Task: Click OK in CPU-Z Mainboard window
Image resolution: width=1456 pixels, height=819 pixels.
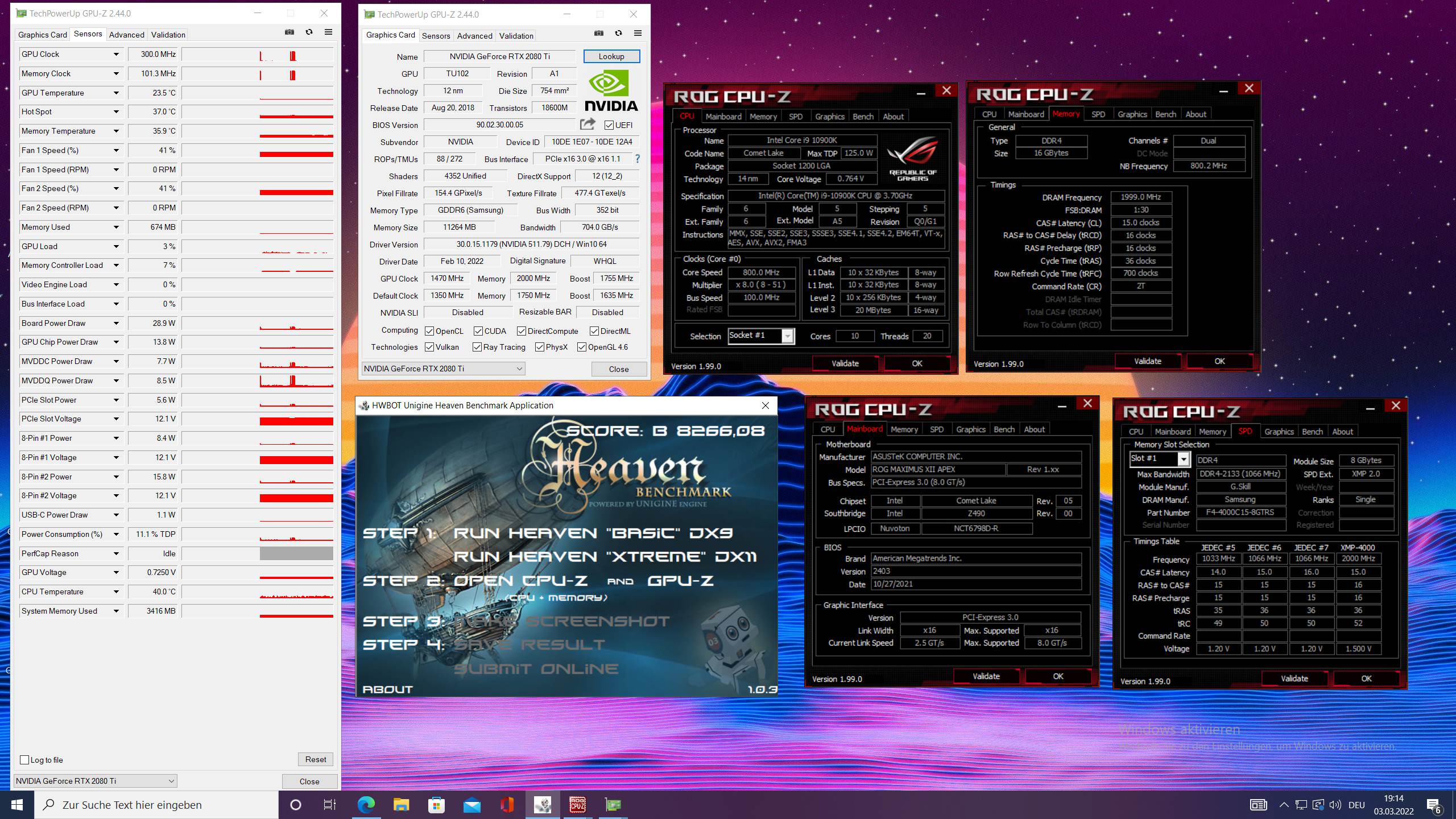Action: 1058,676
